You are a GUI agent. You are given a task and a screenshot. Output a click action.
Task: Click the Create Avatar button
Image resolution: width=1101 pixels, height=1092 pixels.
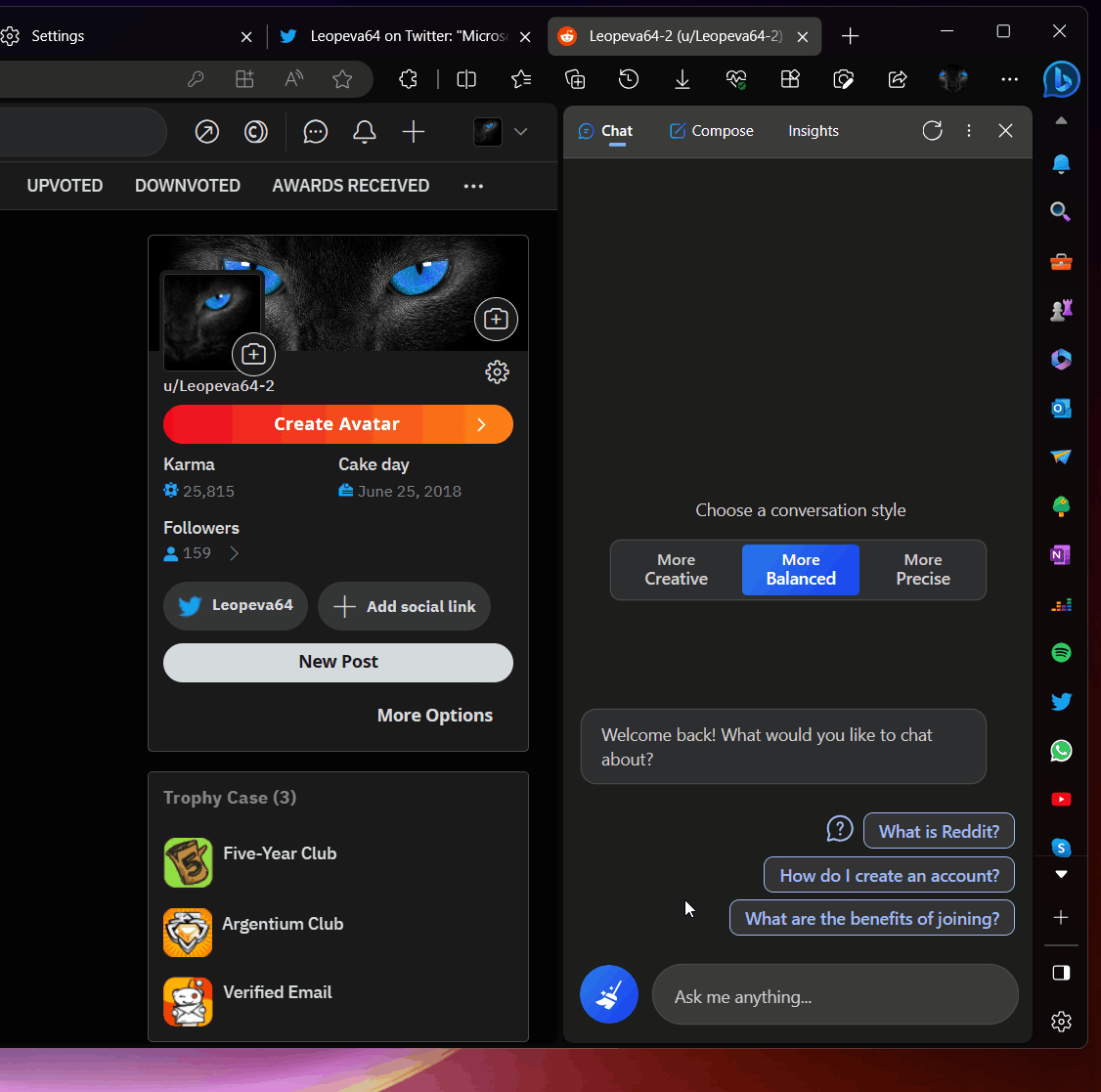(x=337, y=424)
